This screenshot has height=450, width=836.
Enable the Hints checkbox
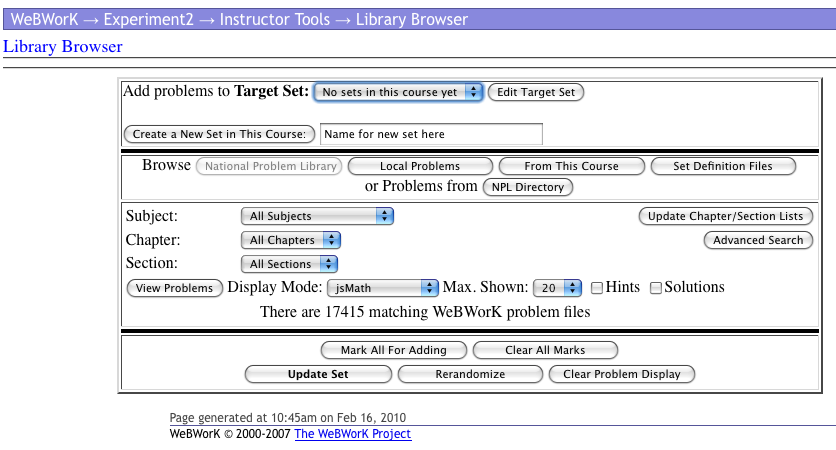click(597, 288)
